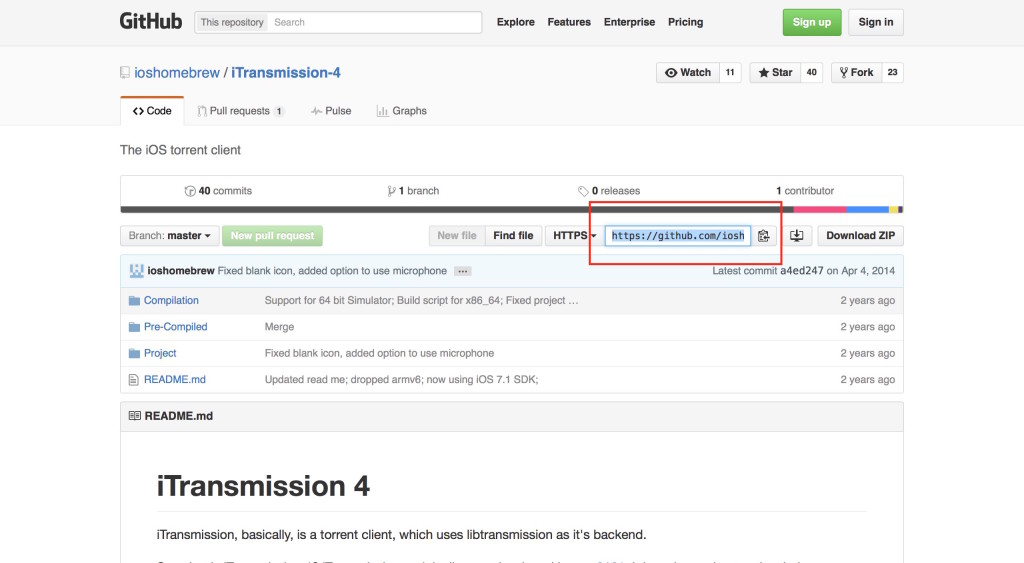This screenshot has height=563, width=1024.
Task: Open ioshomebrew owner link in title
Action: point(177,72)
